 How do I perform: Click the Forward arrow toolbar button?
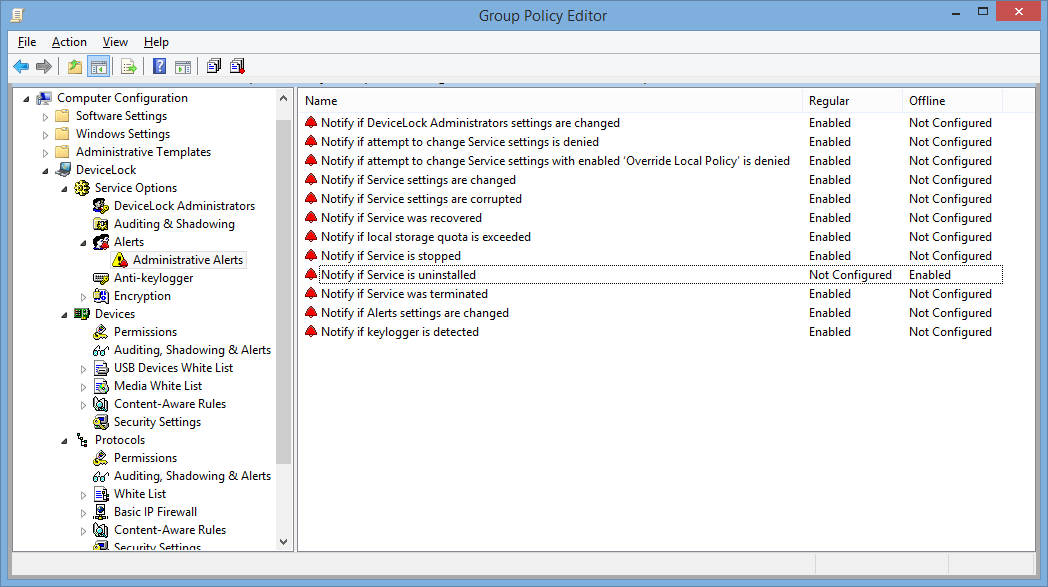coord(44,66)
